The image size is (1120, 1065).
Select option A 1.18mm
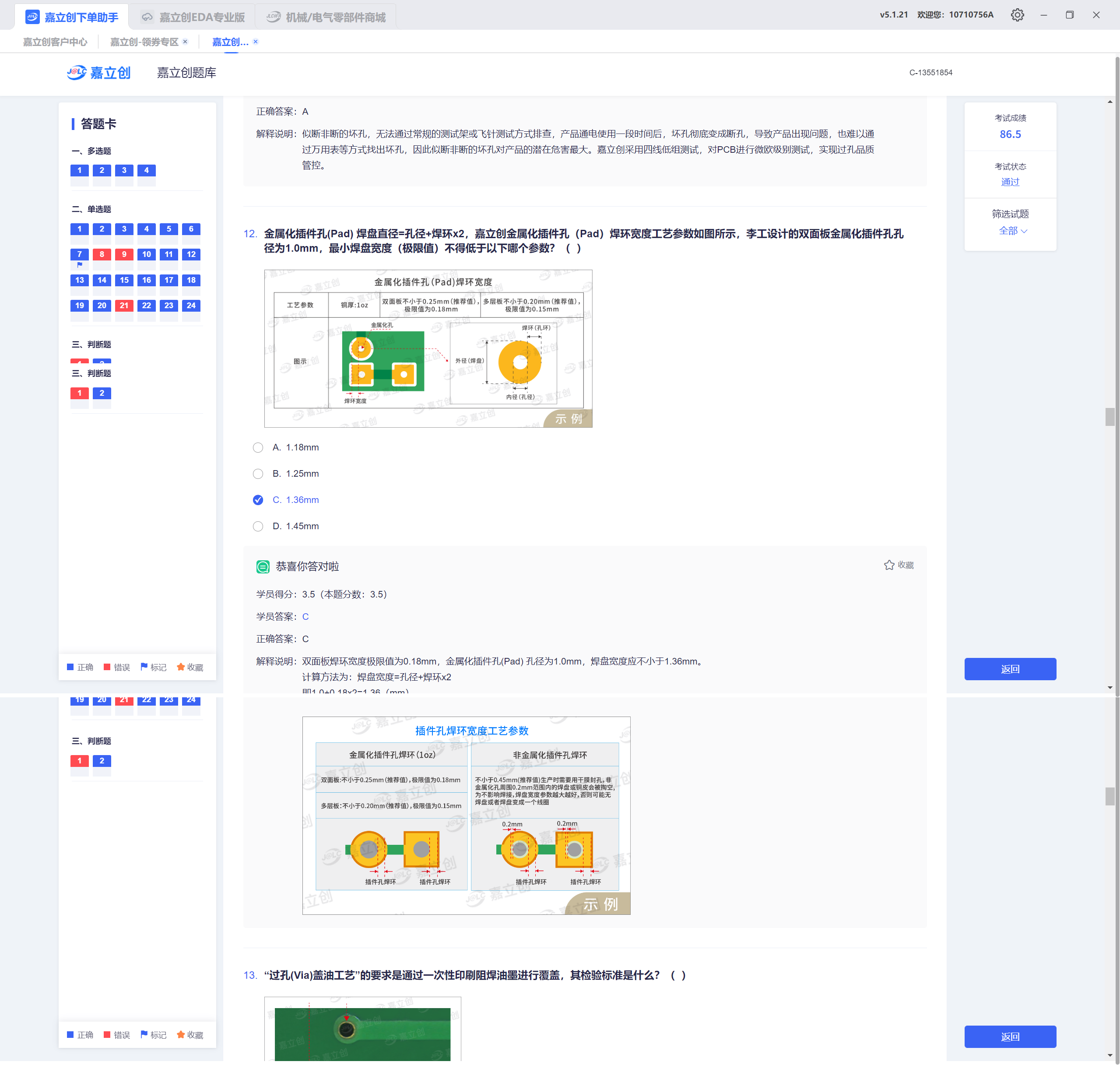[258, 447]
